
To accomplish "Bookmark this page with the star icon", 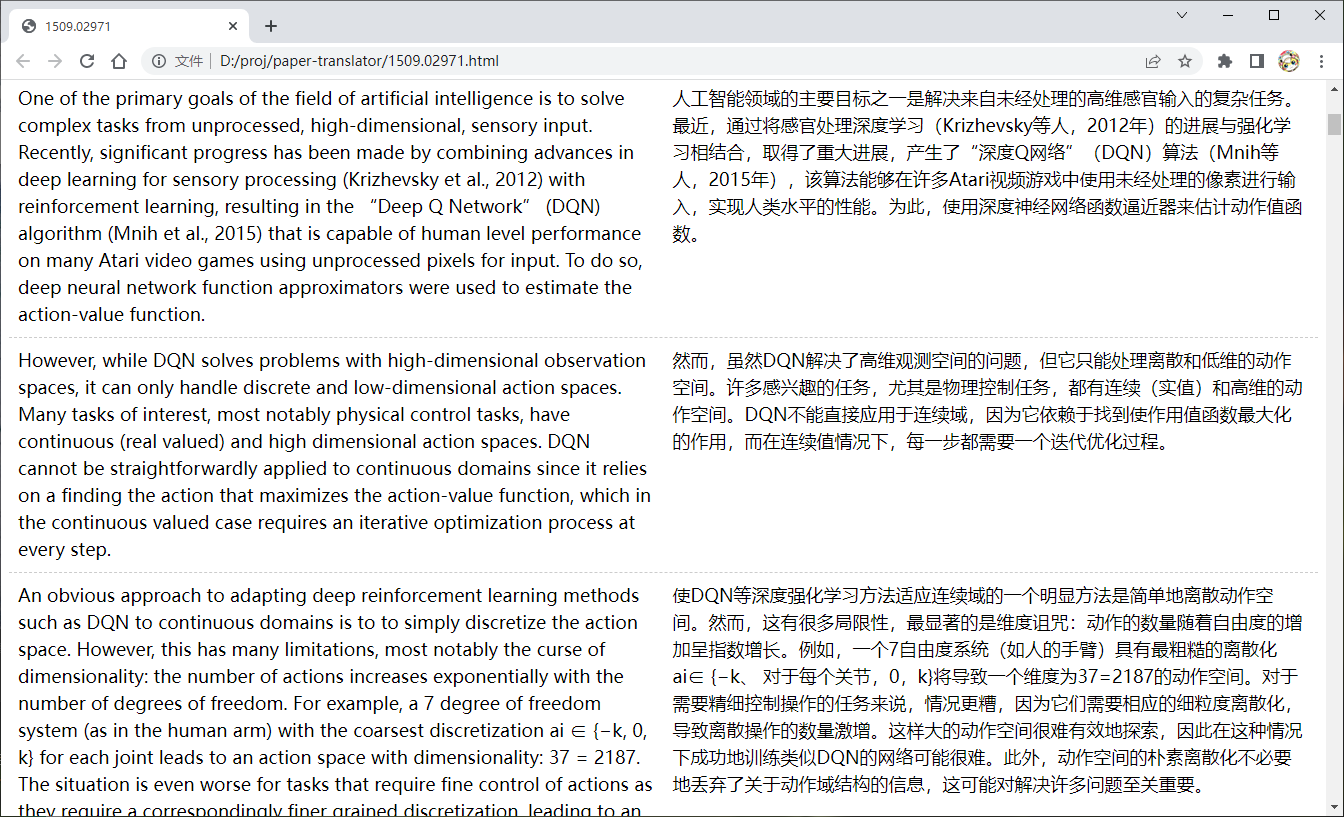I will [x=1185, y=61].
